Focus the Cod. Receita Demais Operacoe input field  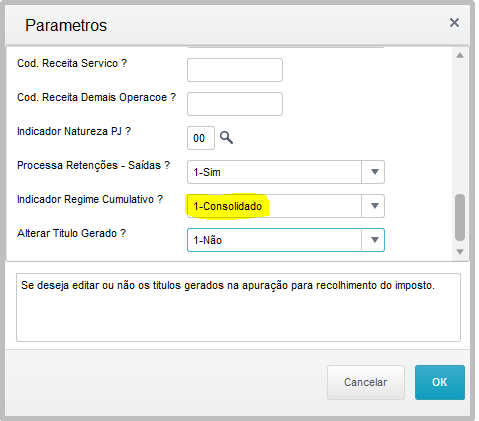(235, 104)
